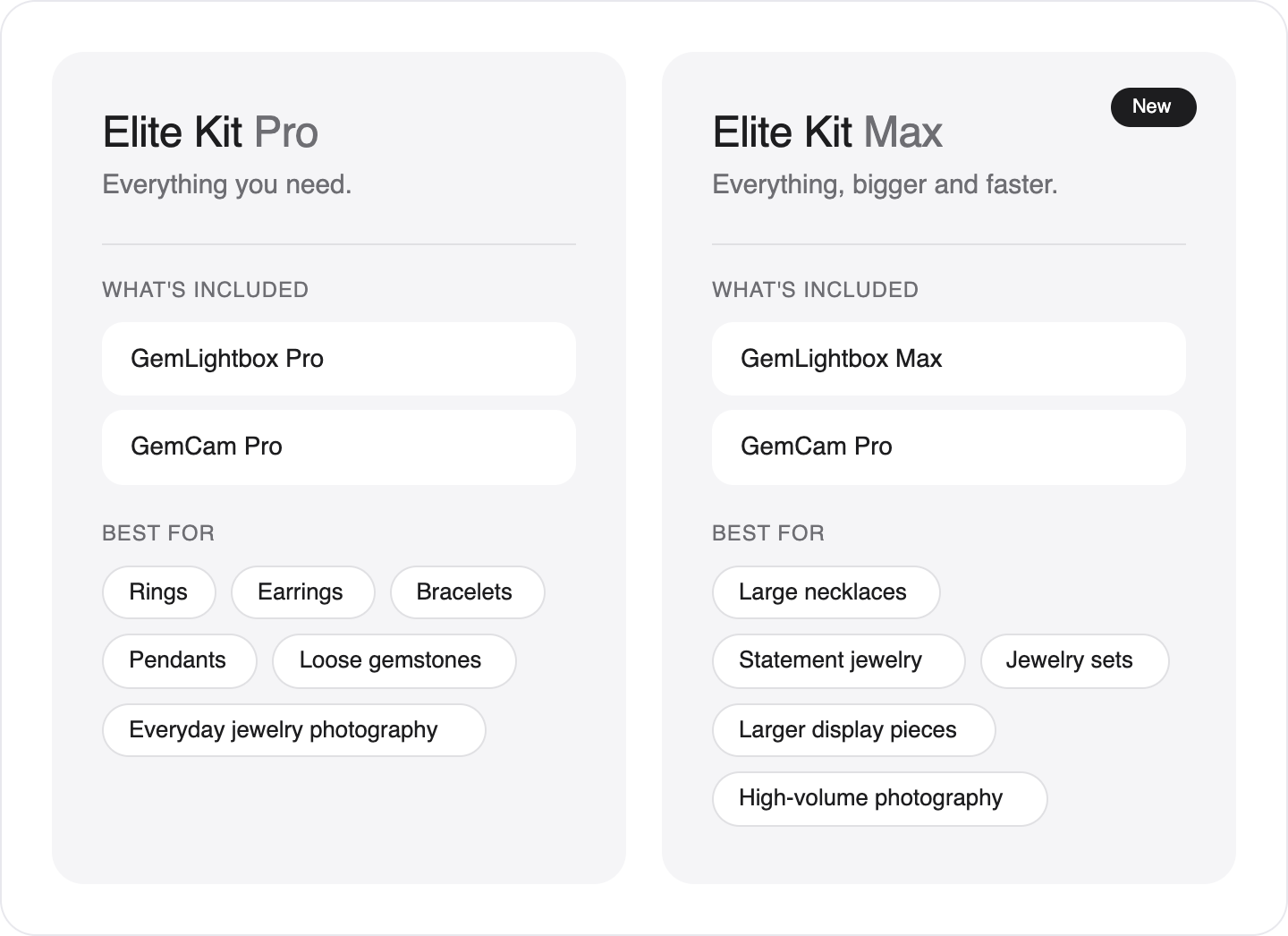
Task: Select GemCam Pro in the Elite Kit Max card
Action: tap(949, 447)
